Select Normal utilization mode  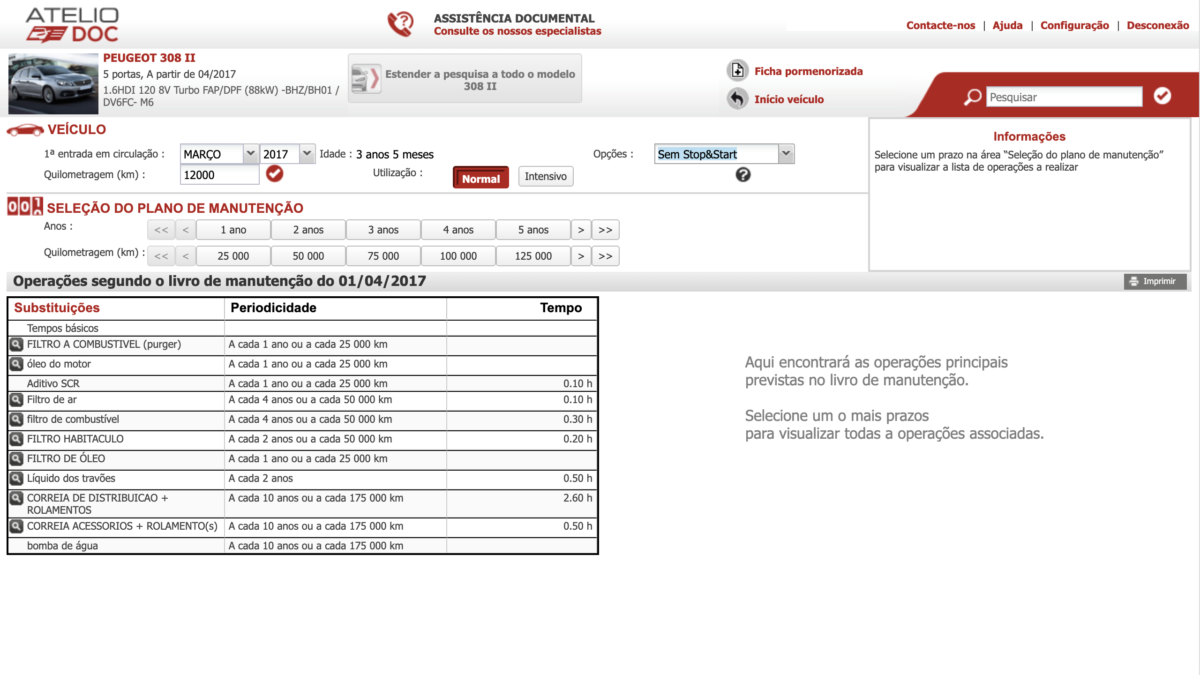pos(480,176)
